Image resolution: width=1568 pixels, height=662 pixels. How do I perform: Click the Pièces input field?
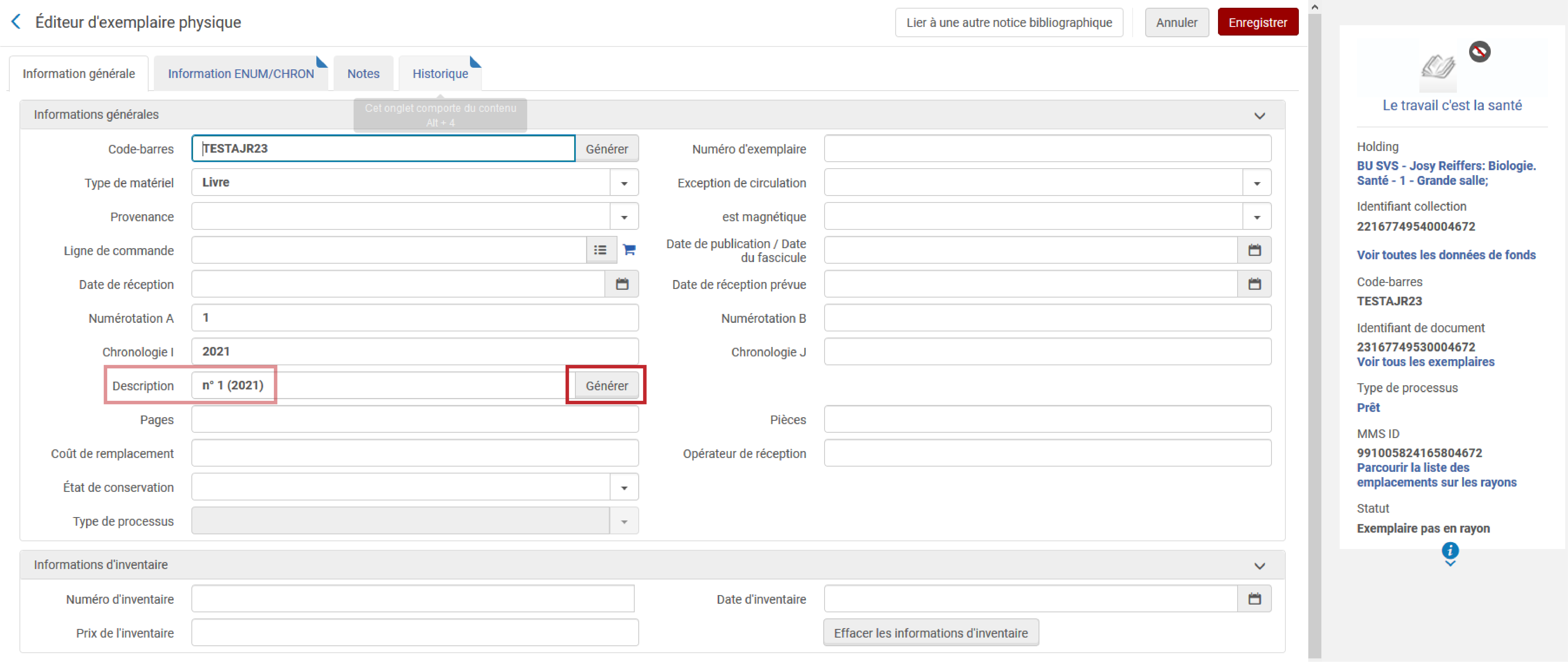[1047, 419]
